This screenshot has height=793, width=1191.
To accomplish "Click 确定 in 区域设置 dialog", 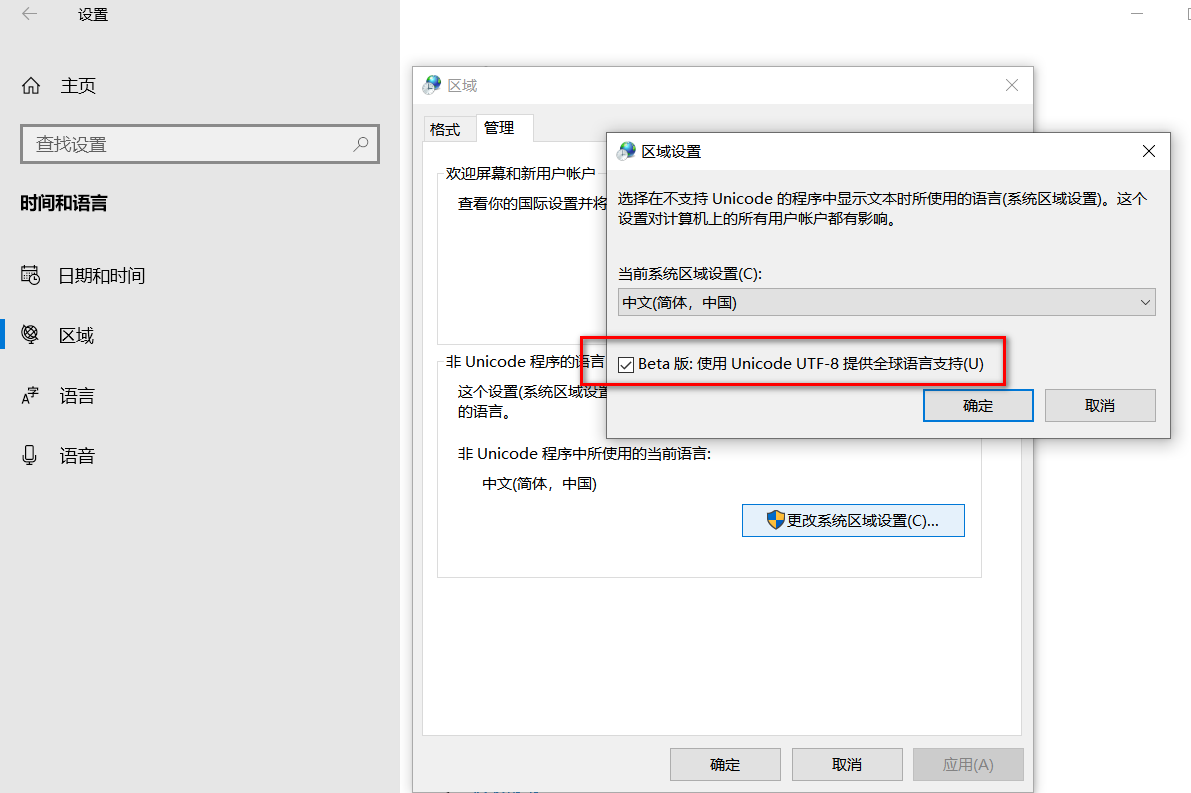I will 978,405.
